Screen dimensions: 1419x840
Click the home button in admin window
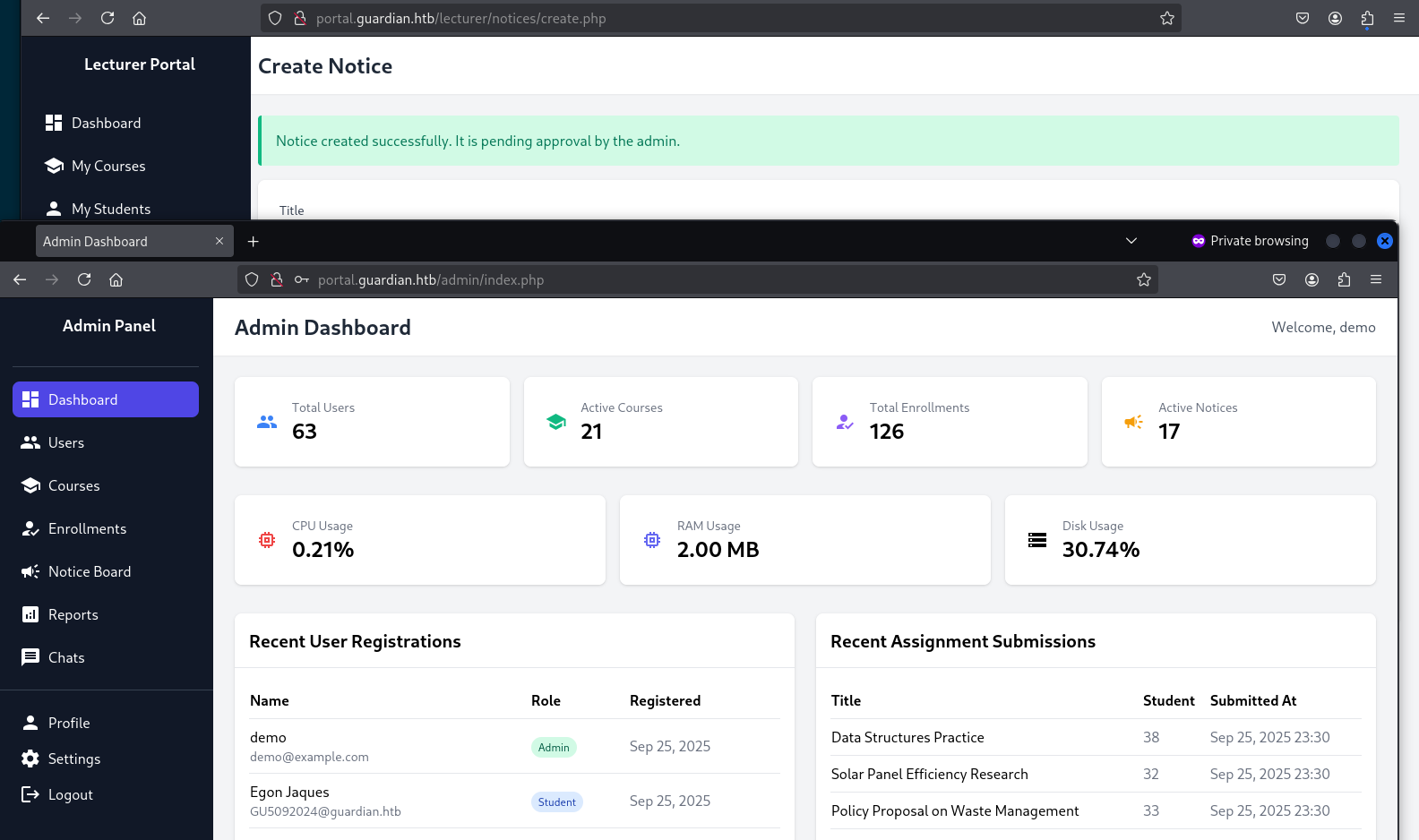[116, 279]
